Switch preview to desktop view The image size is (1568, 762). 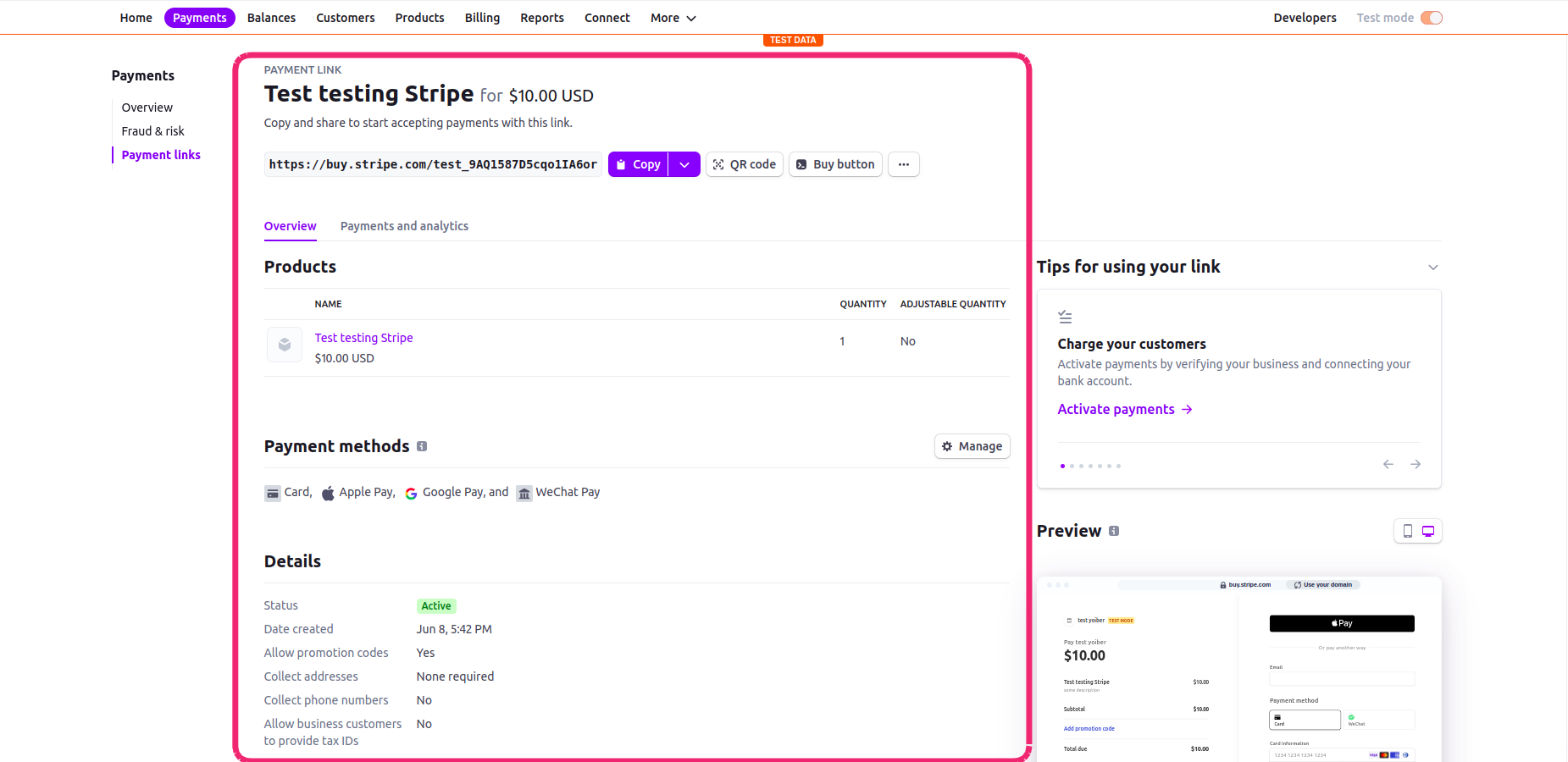pos(1428,531)
